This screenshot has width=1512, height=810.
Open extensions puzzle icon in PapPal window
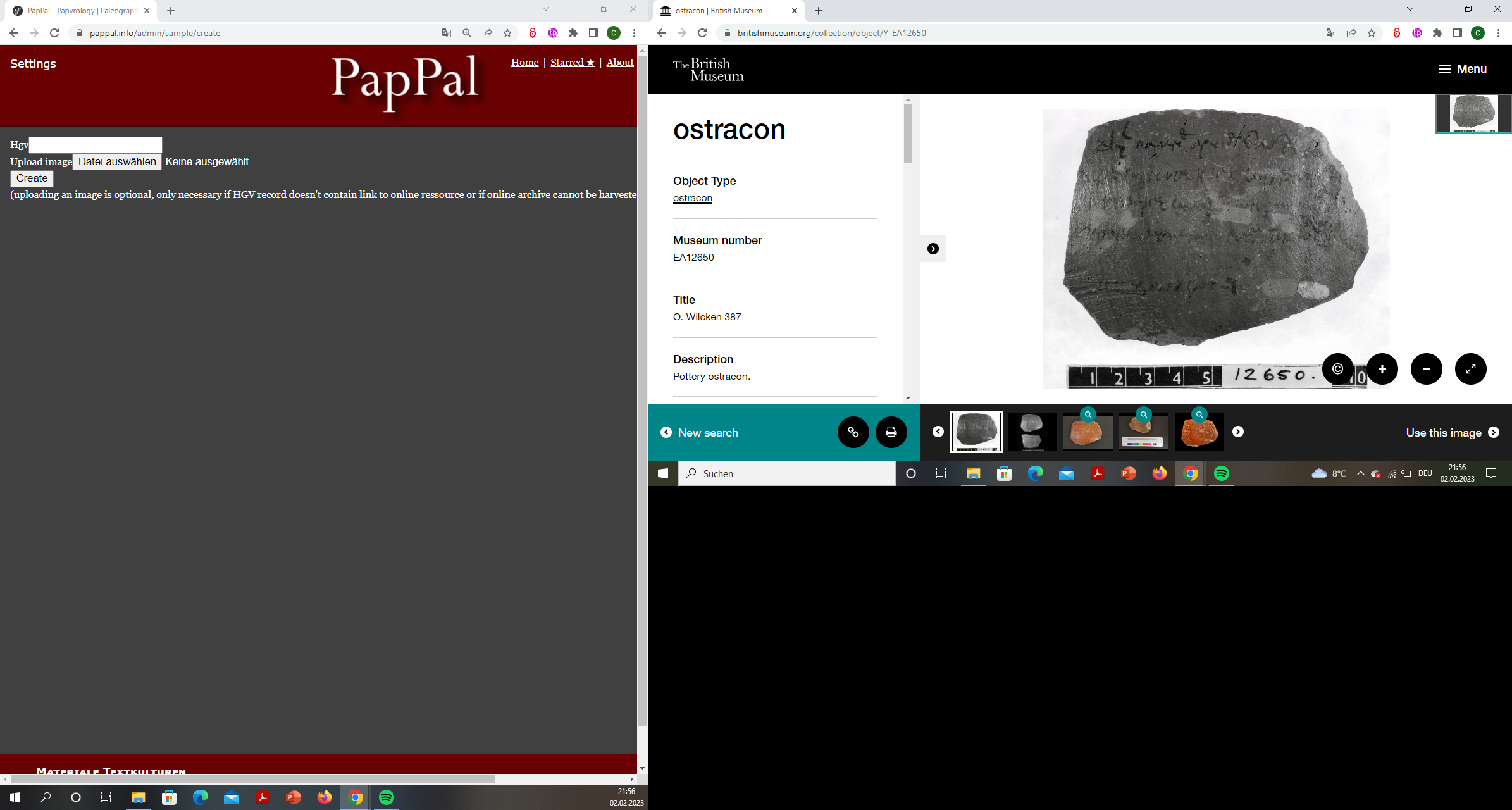coord(573,33)
